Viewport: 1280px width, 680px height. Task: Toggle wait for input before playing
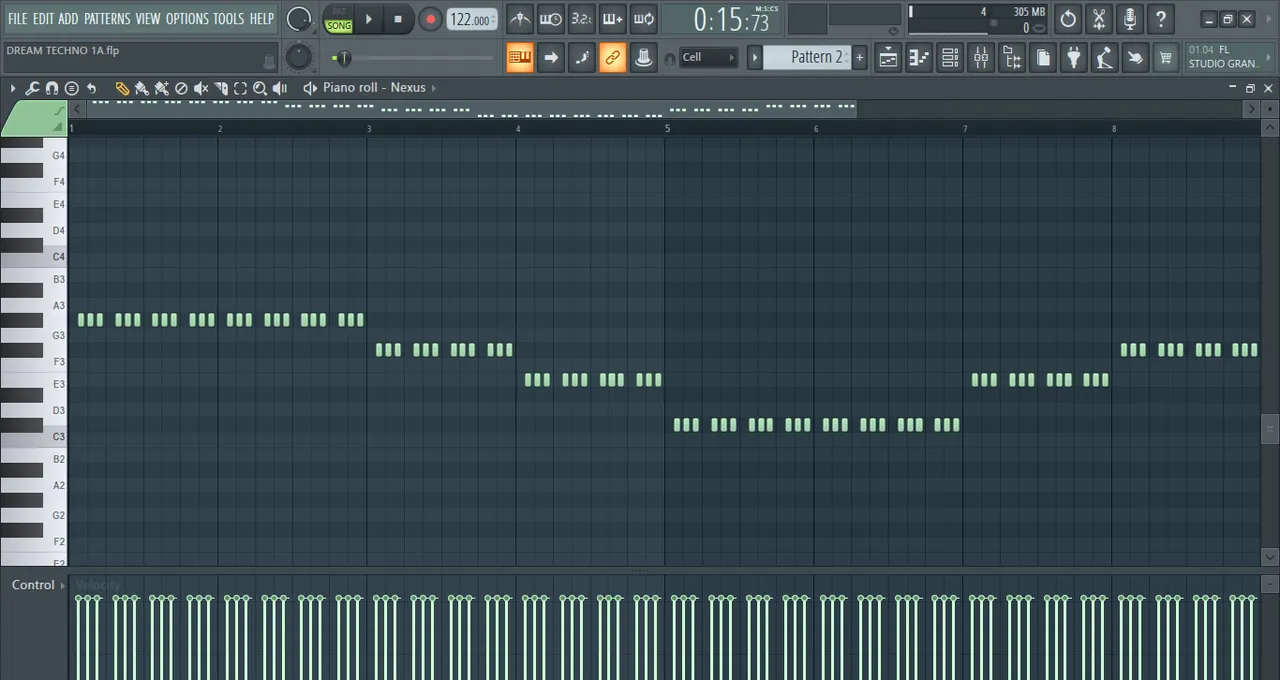click(550, 19)
